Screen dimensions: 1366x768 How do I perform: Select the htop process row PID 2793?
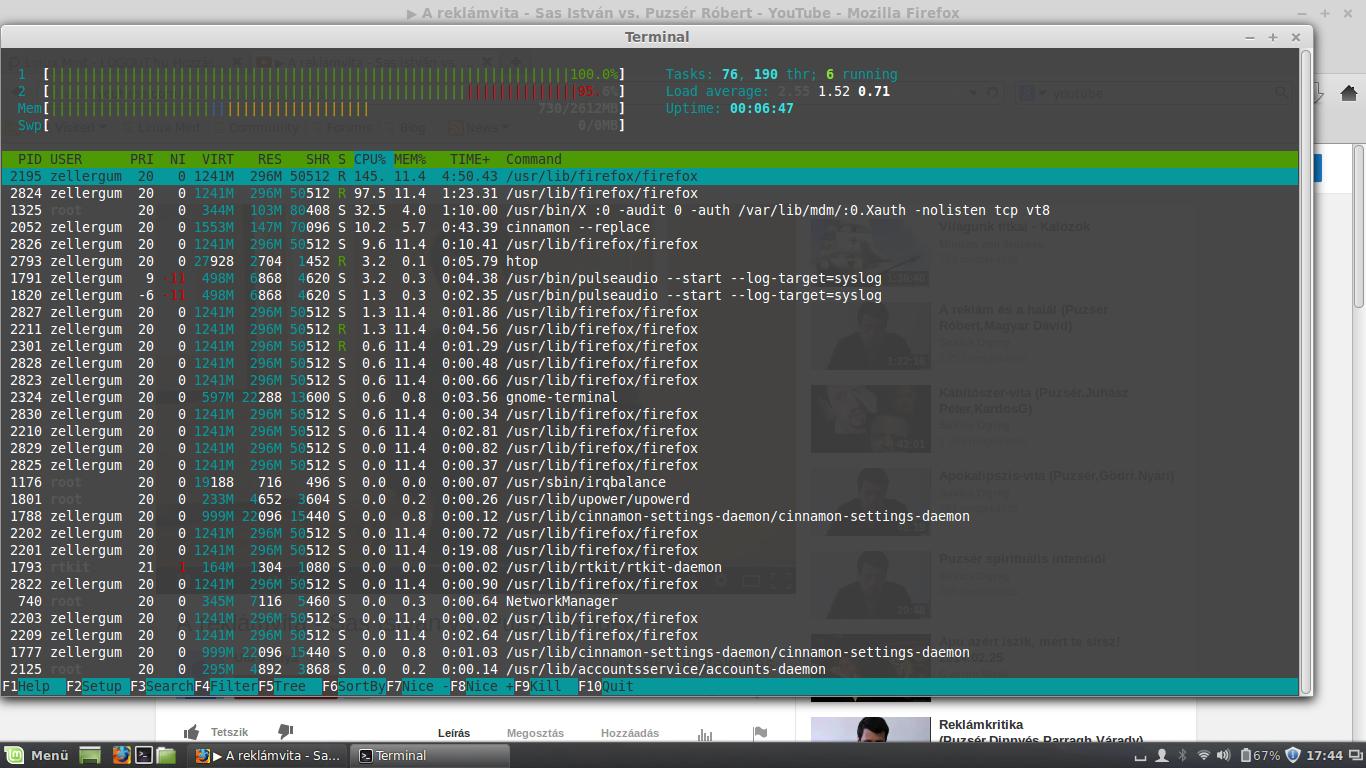point(650,261)
